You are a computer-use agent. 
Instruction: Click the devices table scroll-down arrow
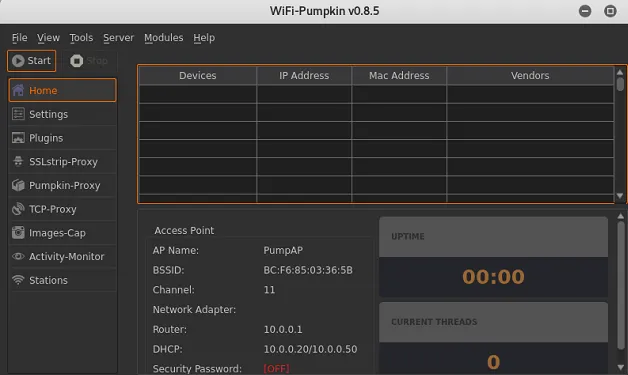[620, 196]
